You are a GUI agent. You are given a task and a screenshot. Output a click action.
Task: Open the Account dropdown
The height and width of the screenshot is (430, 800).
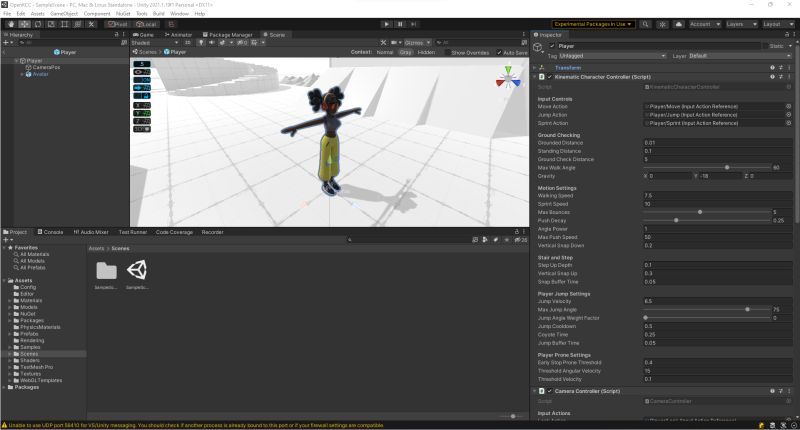pyautogui.click(x=705, y=24)
